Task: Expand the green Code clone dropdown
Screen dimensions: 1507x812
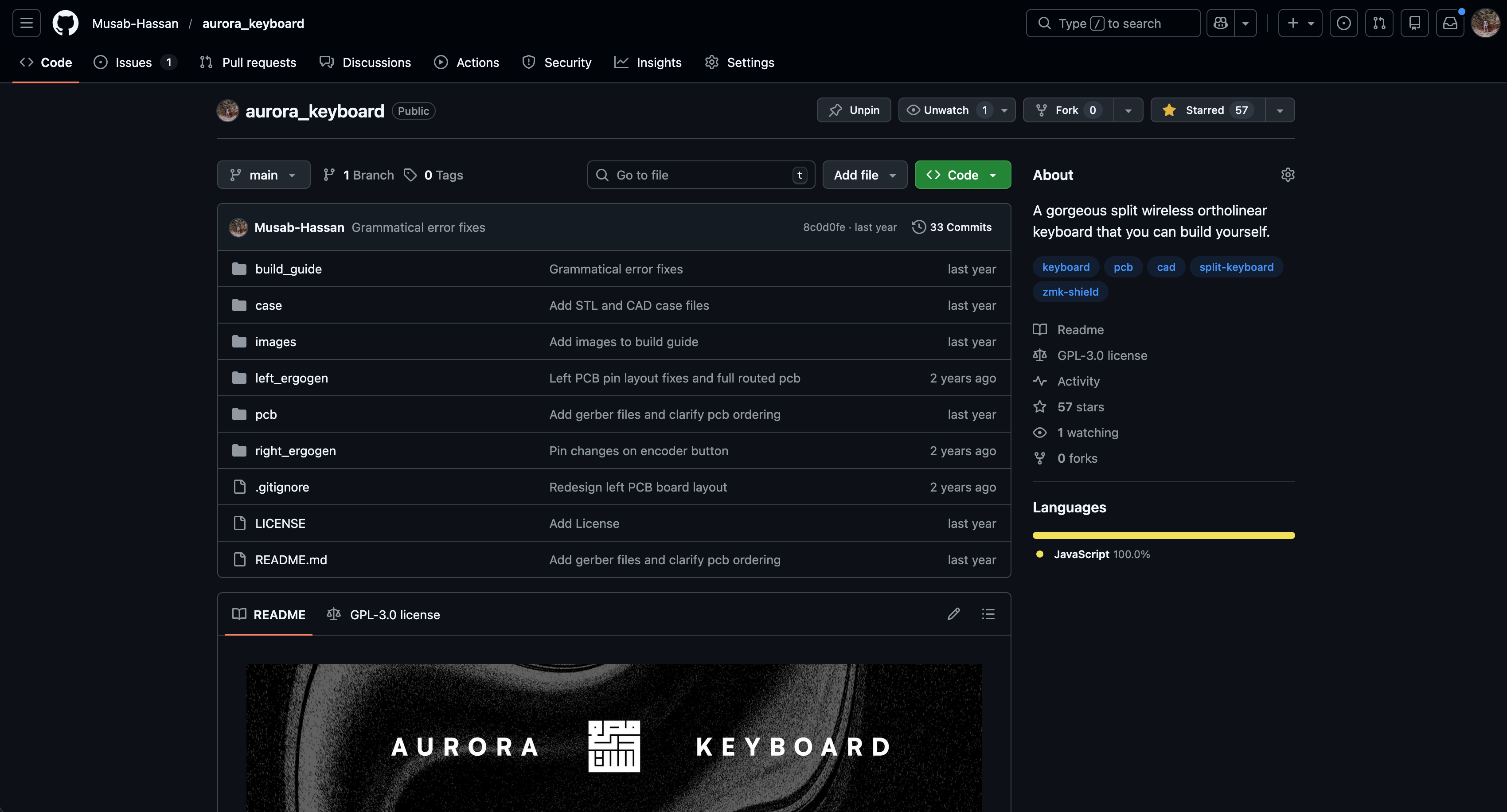Action: (993, 174)
